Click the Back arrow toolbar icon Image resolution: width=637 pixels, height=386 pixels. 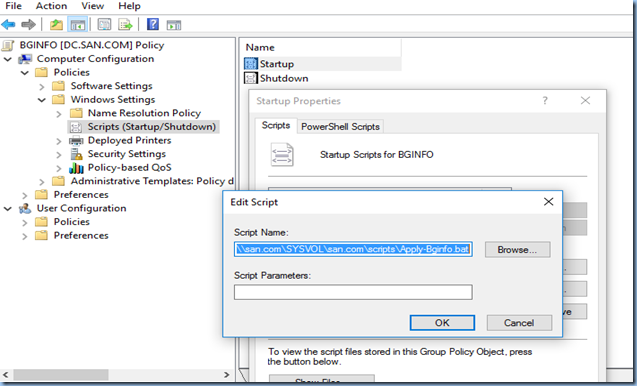click(x=9, y=25)
